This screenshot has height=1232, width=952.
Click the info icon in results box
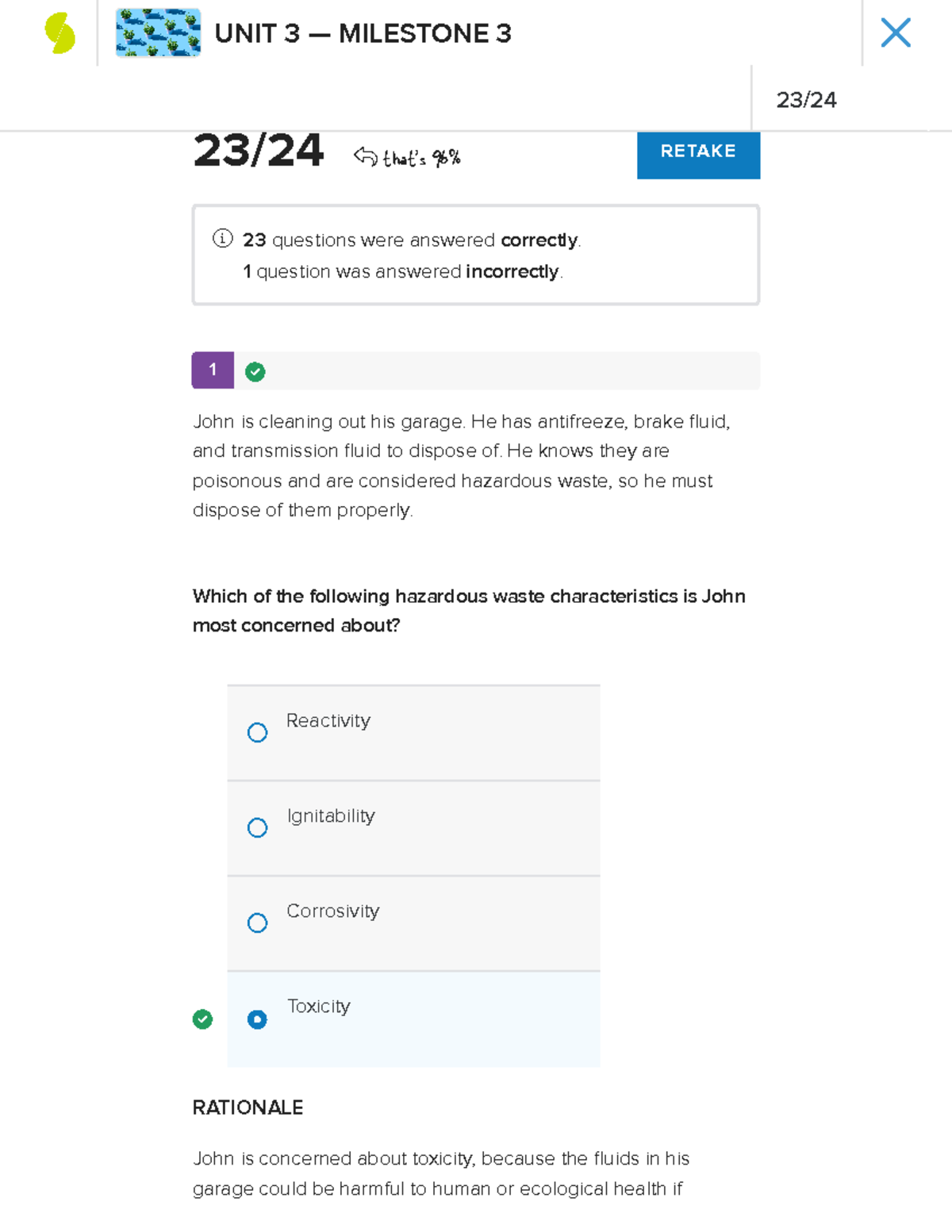click(x=223, y=238)
